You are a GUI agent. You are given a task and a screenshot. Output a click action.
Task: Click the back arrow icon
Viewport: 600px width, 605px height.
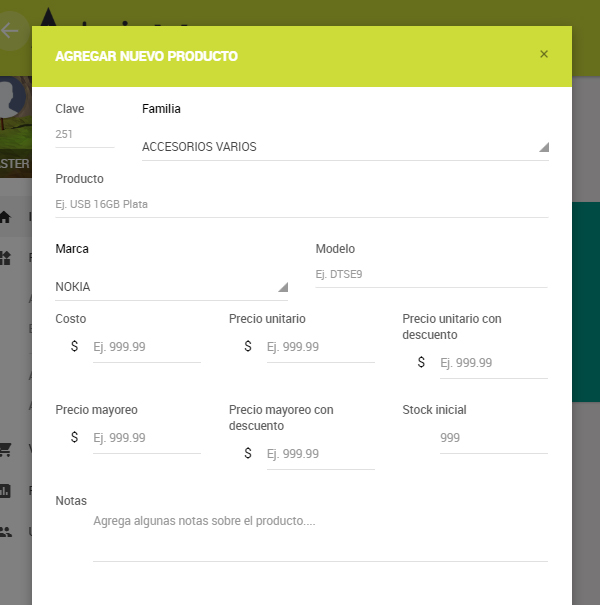[11, 30]
